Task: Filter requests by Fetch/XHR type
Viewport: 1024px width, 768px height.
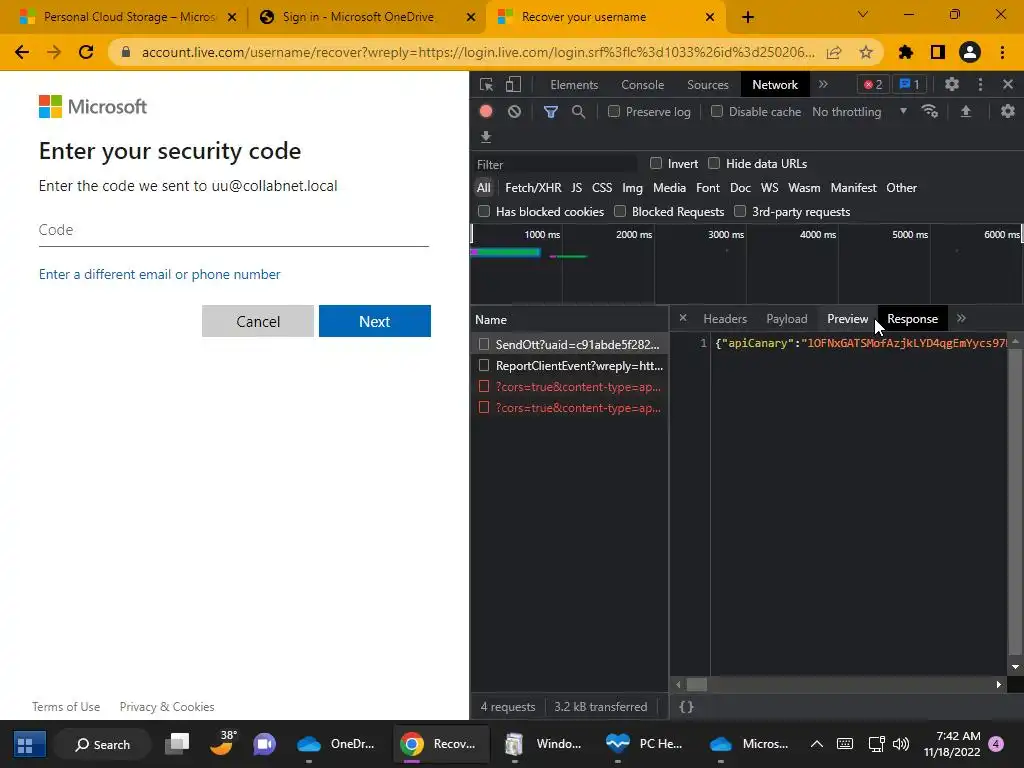Action: (533, 187)
